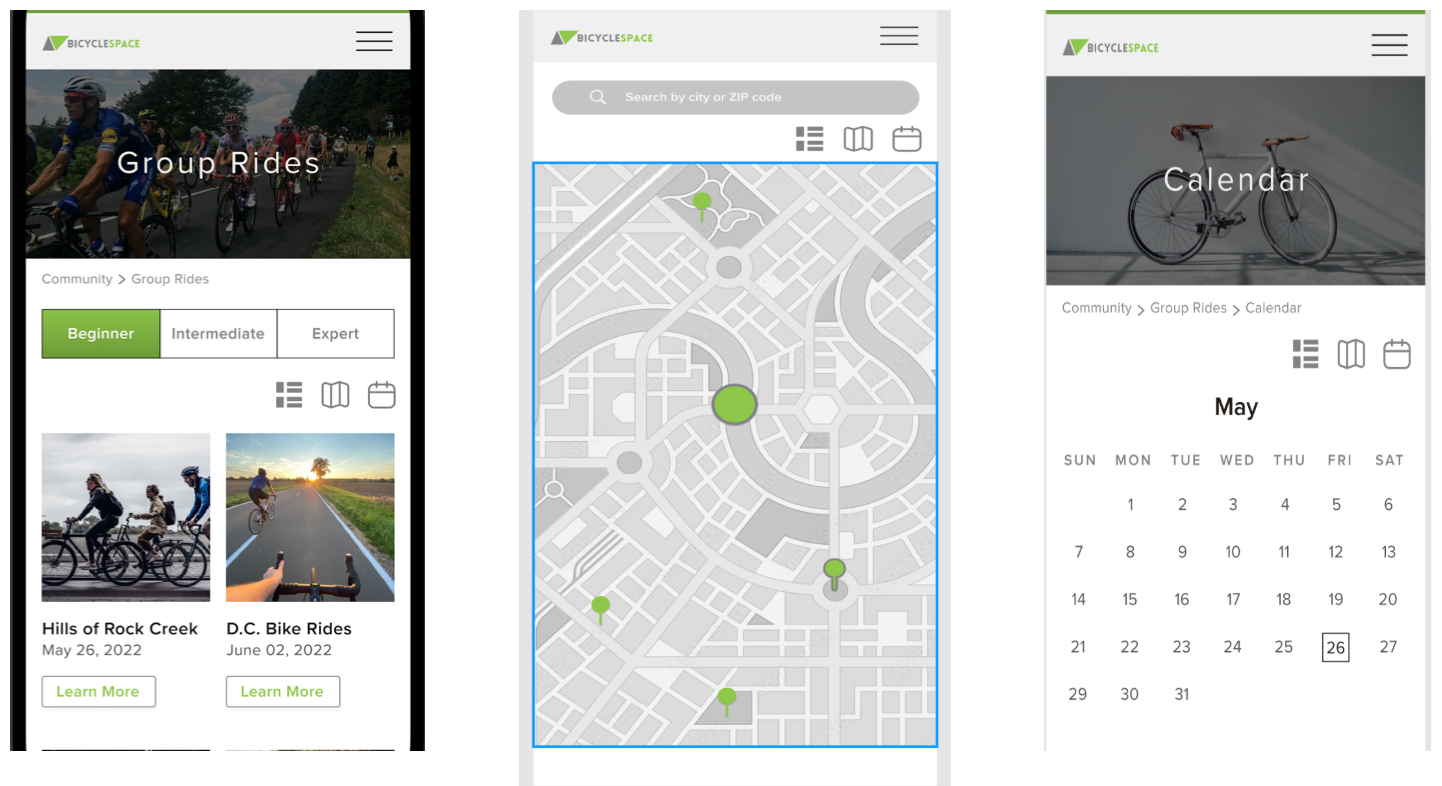
Task: Show map view from the Calendar screen
Action: tap(1351, 354)
